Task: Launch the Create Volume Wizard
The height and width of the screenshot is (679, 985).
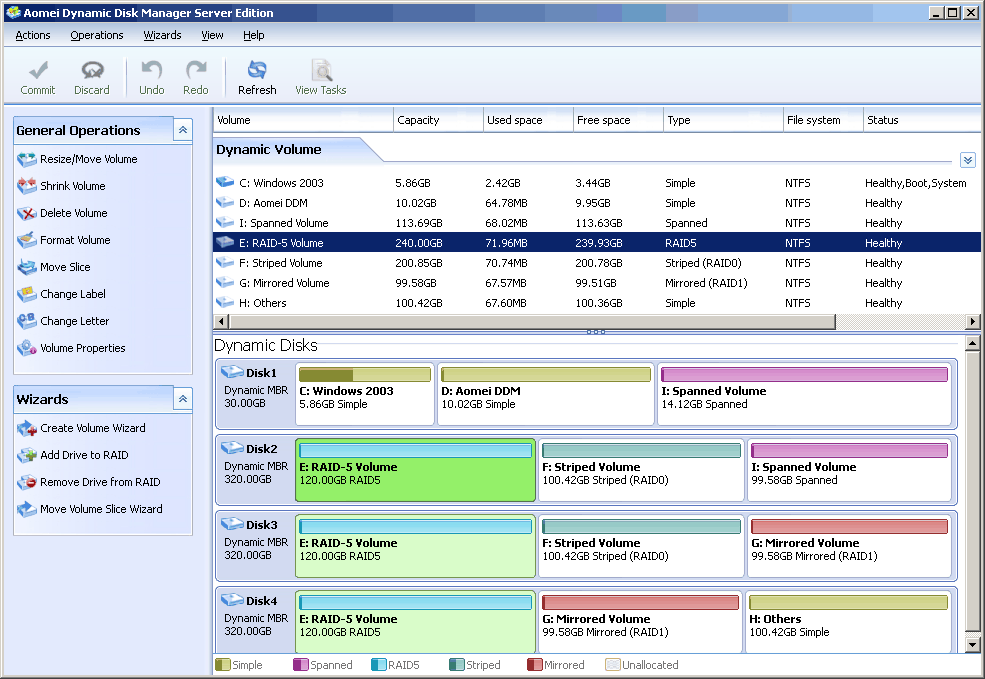Action: tap(92, 428)
